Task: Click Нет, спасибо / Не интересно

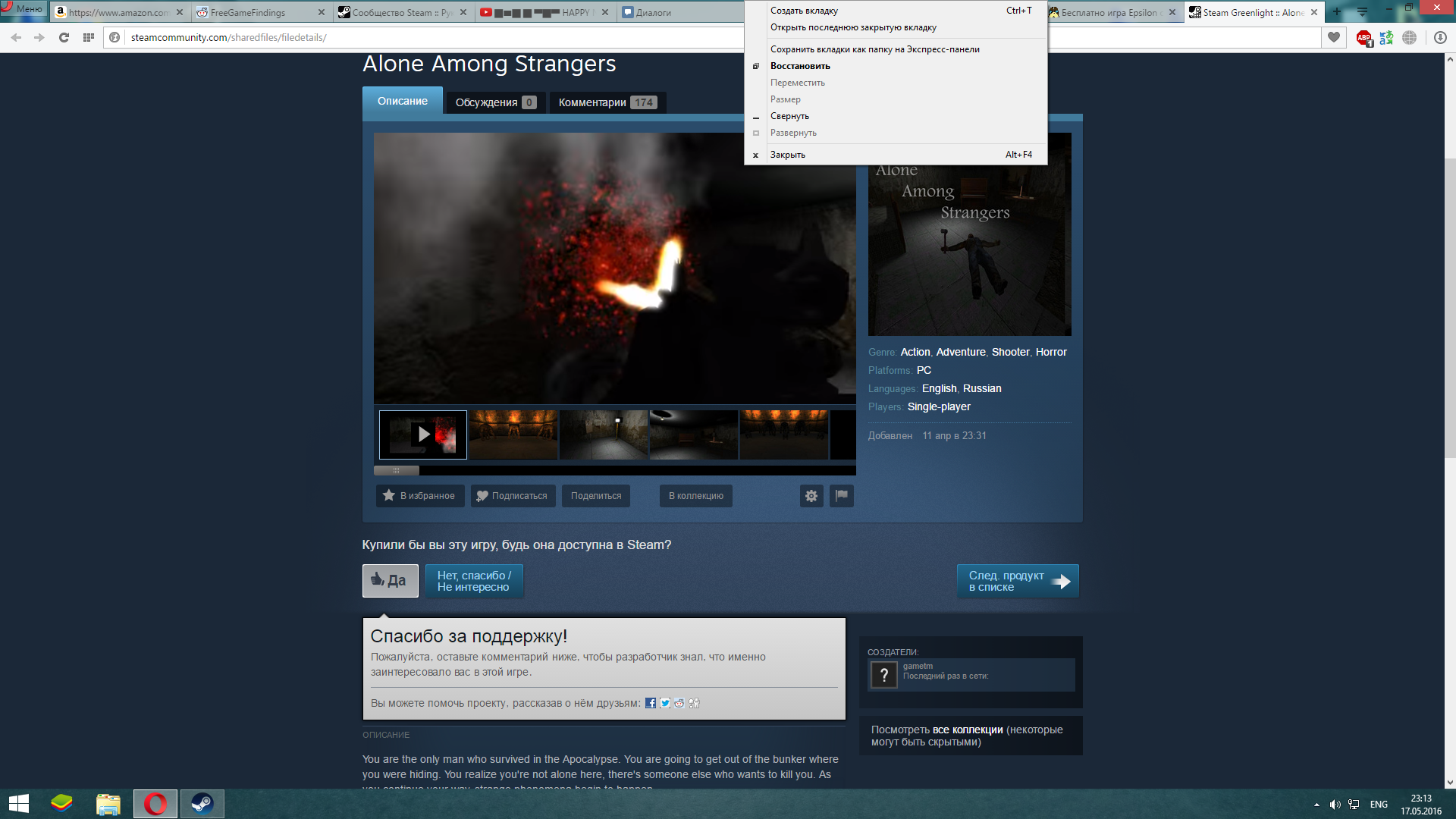Action: (474, 581)
